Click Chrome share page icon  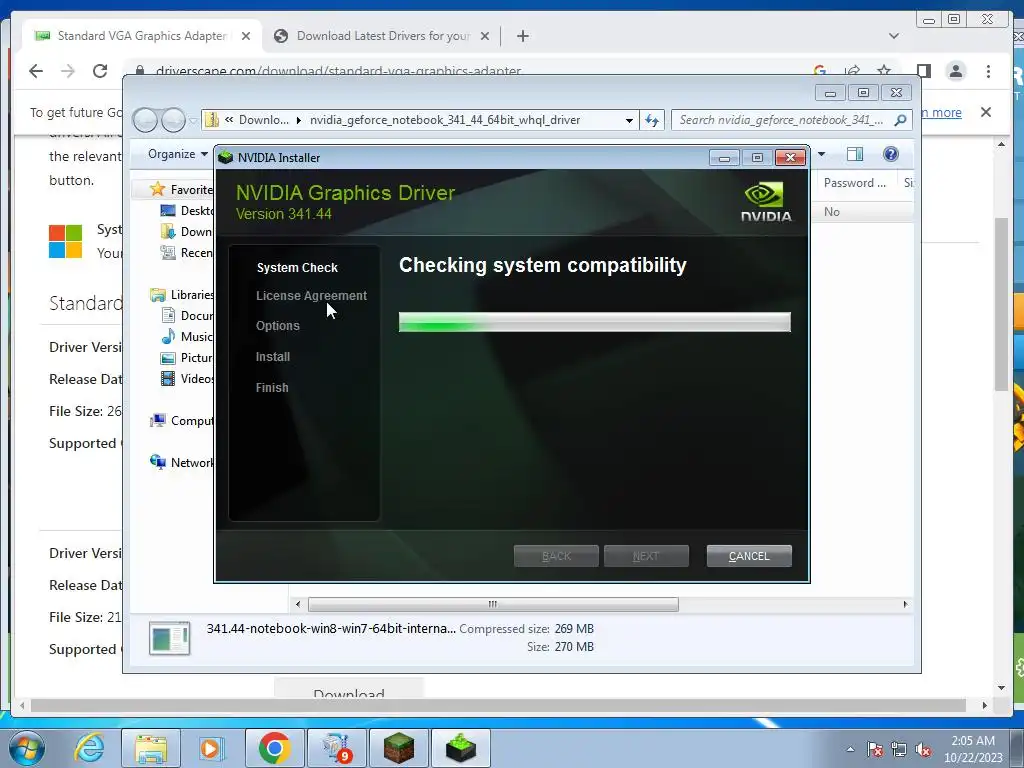pyautogui.click(x=852, y=71)
